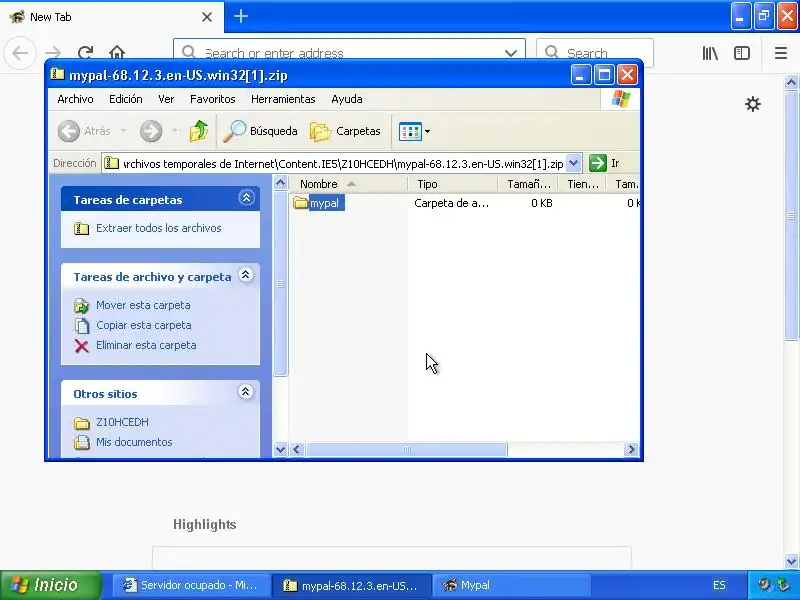
Task: Click the Windows flag logo in Explorer
Action: [620, 99]
